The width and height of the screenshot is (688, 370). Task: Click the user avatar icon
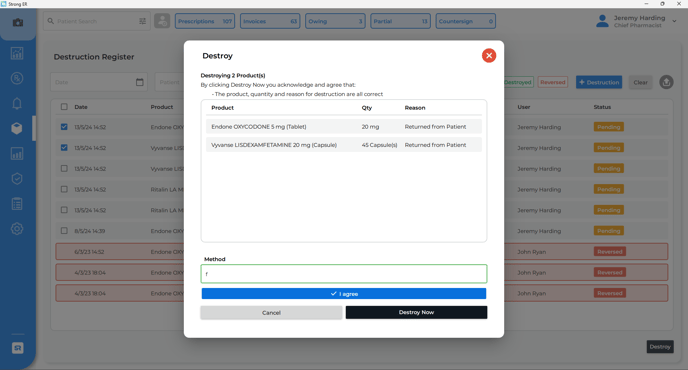[602, 21]
